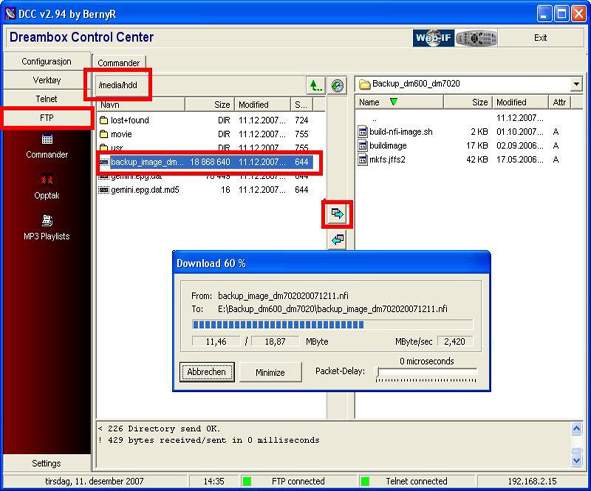Screen dimensions: 591x491
Task: Select the movie folder icon
Action: [104, 134]
